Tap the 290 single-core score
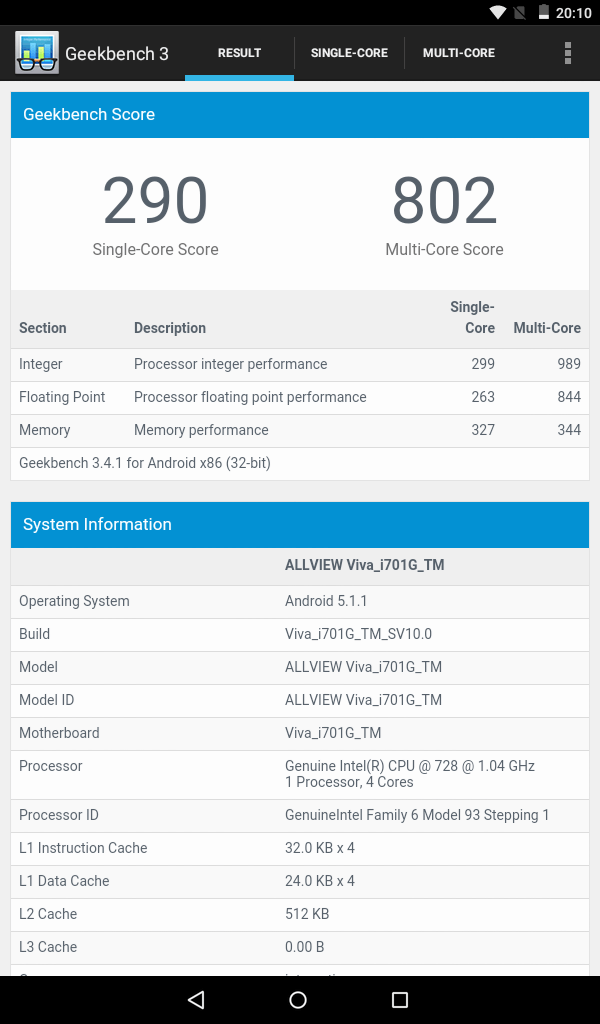The image size is (600, 1024). point(155,200)
